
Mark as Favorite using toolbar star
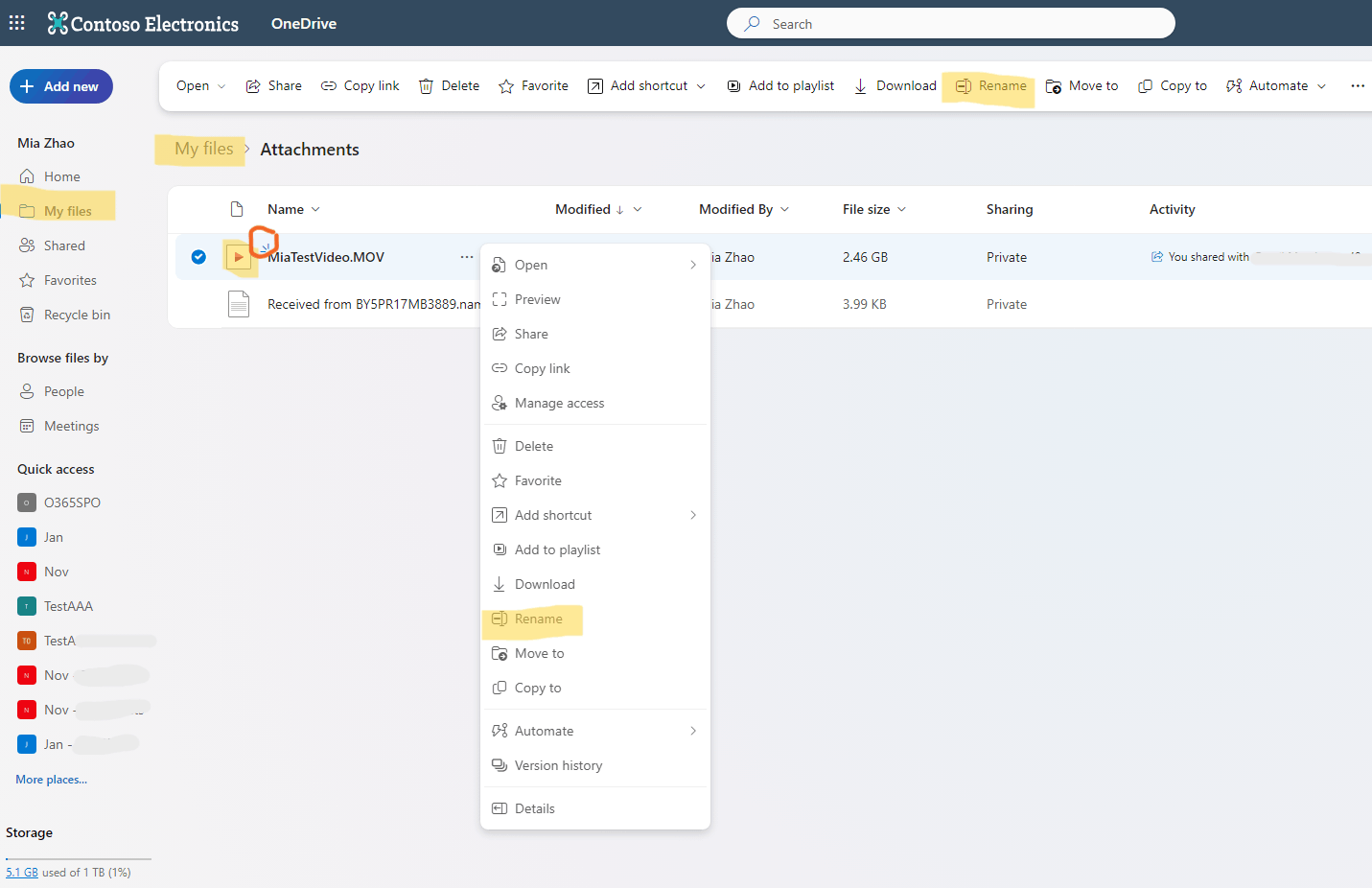click(x=506, y=86)
